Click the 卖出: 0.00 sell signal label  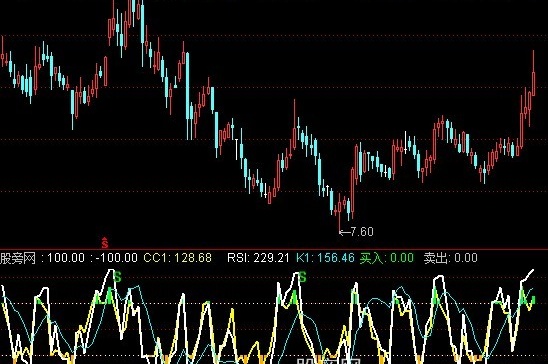pyautogui.click(x=450, y=258)
